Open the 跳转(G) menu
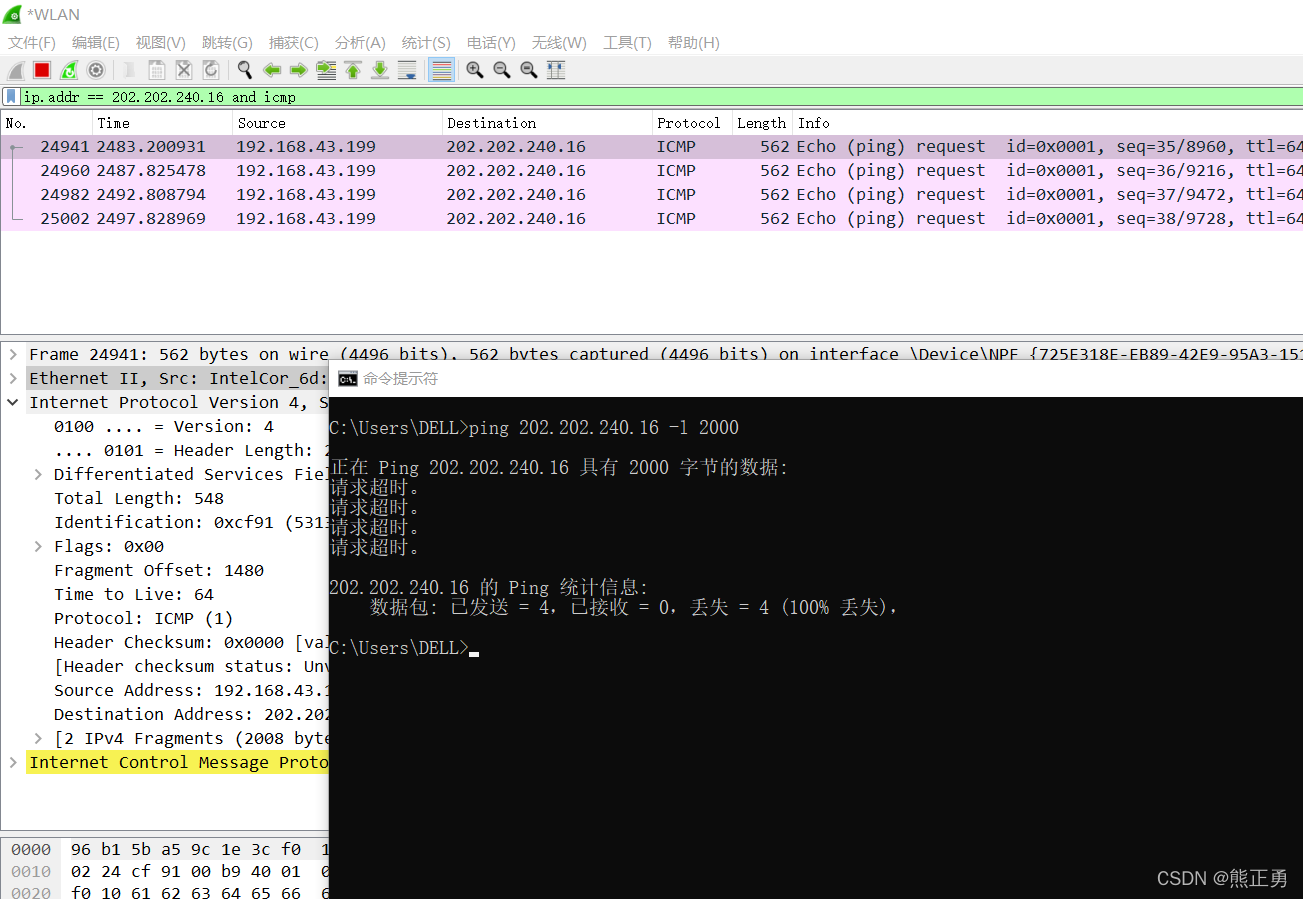Screen dimensions: 1303x899 coord(227,43)
